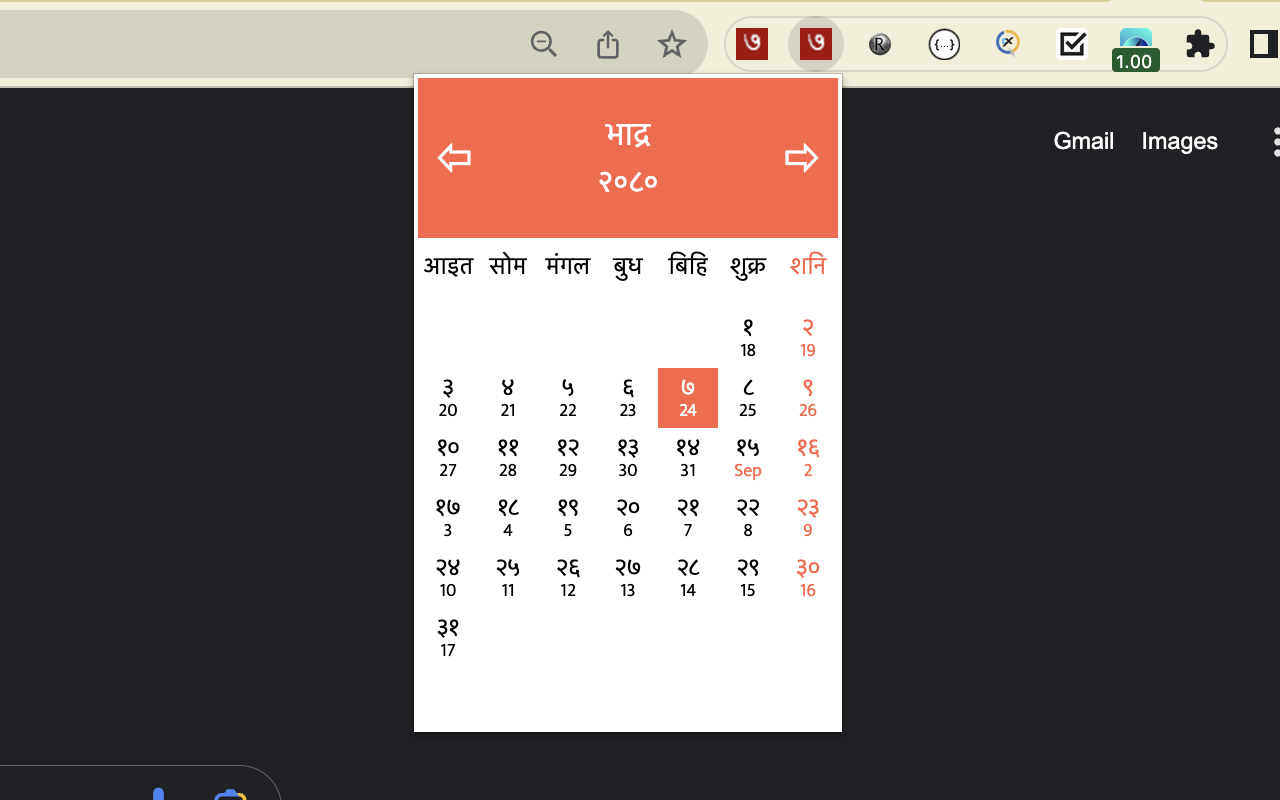
Task: Open the share page icon
Action: coord(608,44)
